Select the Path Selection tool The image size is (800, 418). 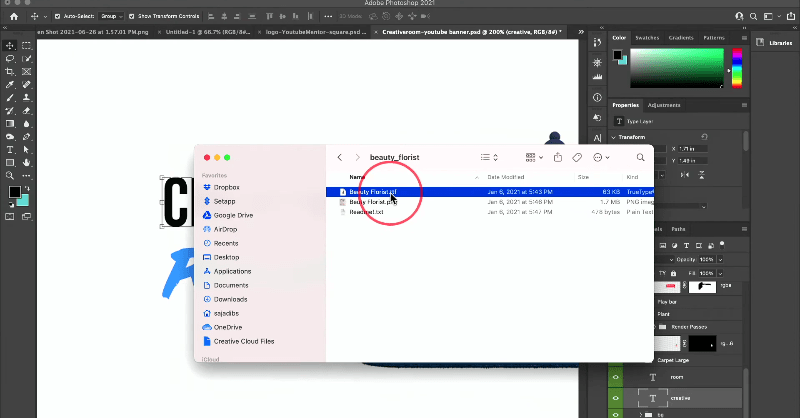click(27, 150)
